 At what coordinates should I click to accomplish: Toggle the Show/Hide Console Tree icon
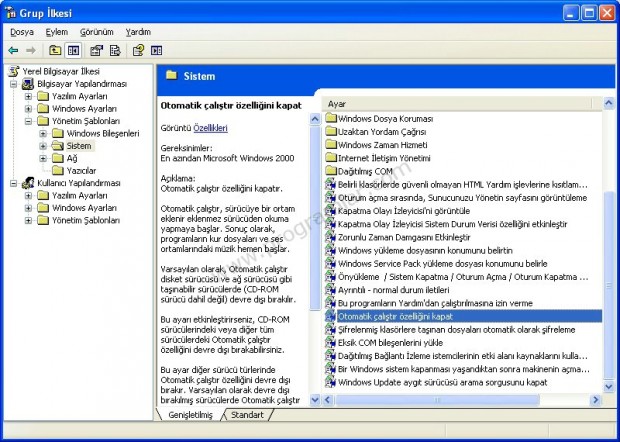pos(74,50)
